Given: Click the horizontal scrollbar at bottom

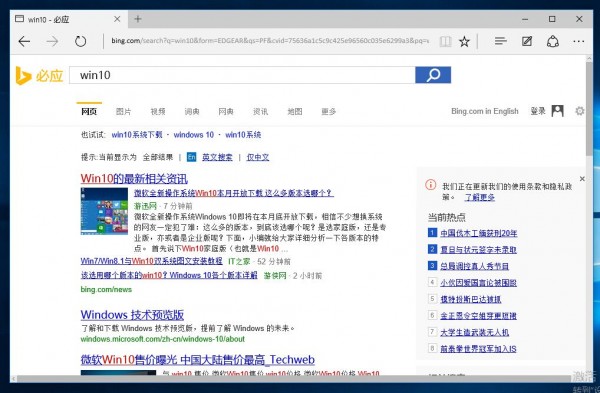Looking at the screenshot, I should (x=295, y=378).
